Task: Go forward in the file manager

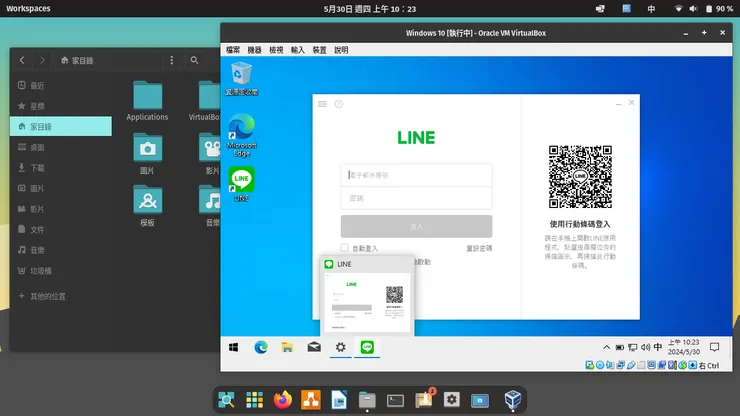Action: click(42, 60)
